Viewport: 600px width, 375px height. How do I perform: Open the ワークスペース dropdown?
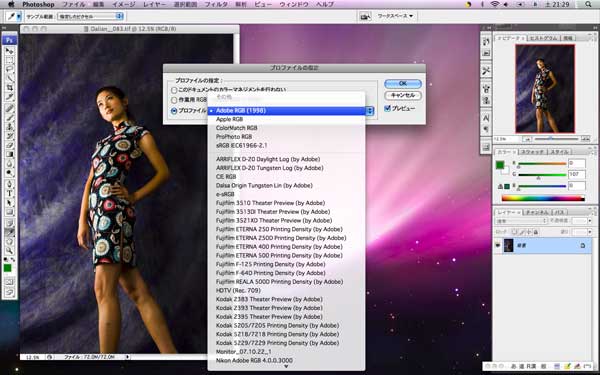click(396, 16)
